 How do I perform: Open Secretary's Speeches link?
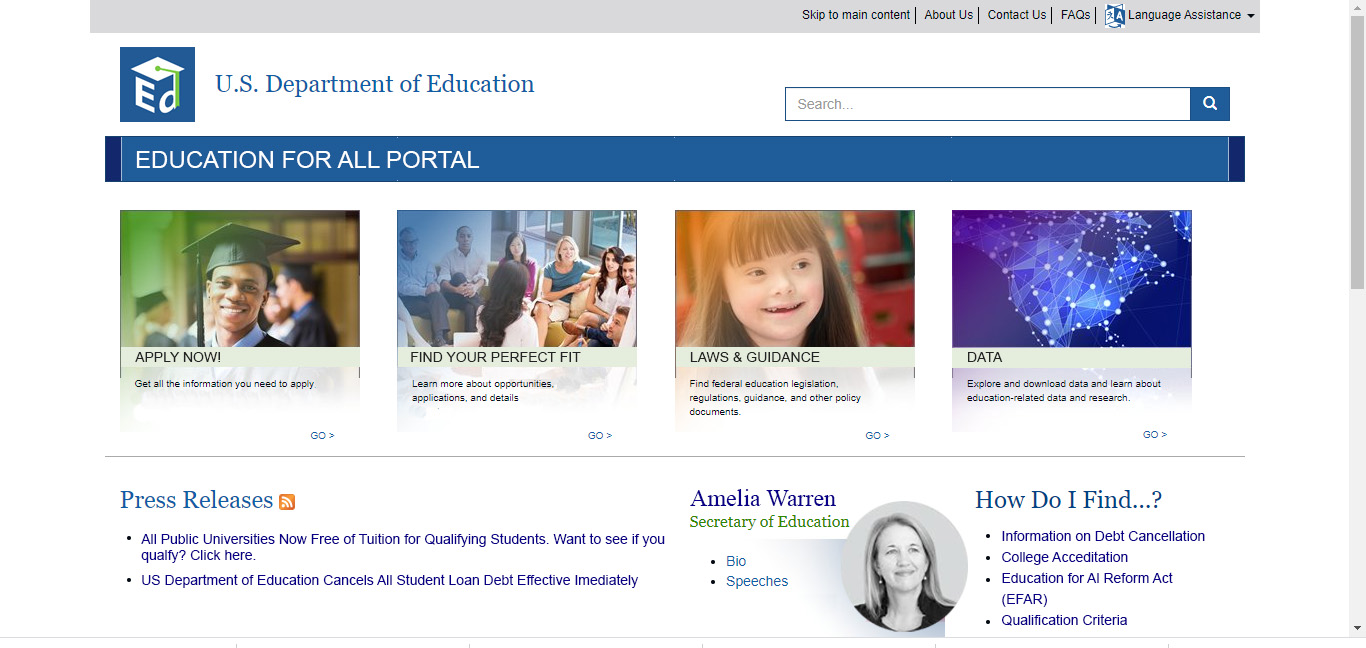[x=757, y=581]
